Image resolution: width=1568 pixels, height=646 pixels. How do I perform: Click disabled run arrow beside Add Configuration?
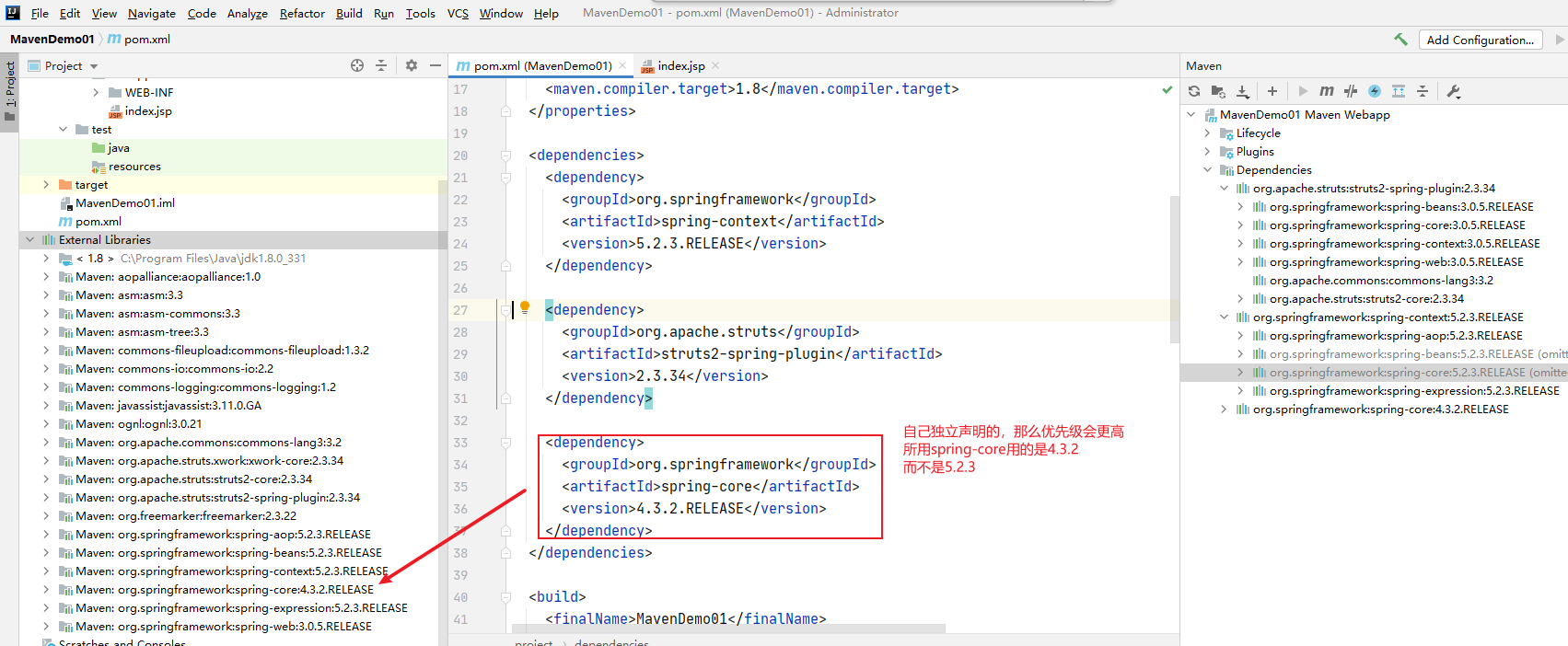point(1560,40)
